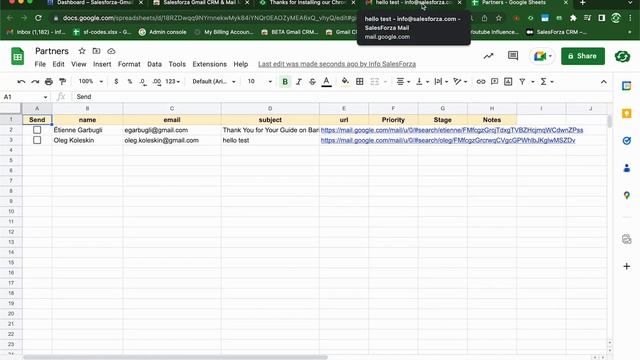This screenshot has width=640, height=360.
Task: Click the Insert comment icon in toolbar
Action: tap(494, 82)
